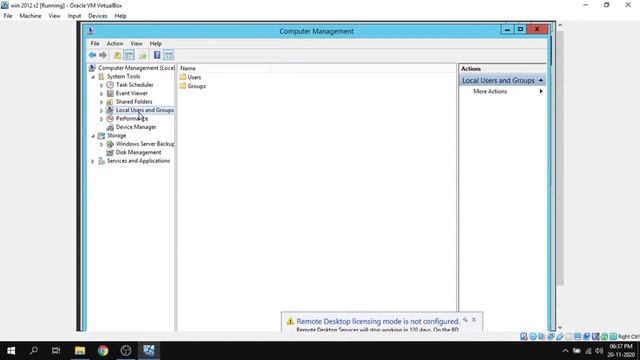Collapse the System Tools tree node
Viewport: 640px width, 360px height.
pos(93,77)
